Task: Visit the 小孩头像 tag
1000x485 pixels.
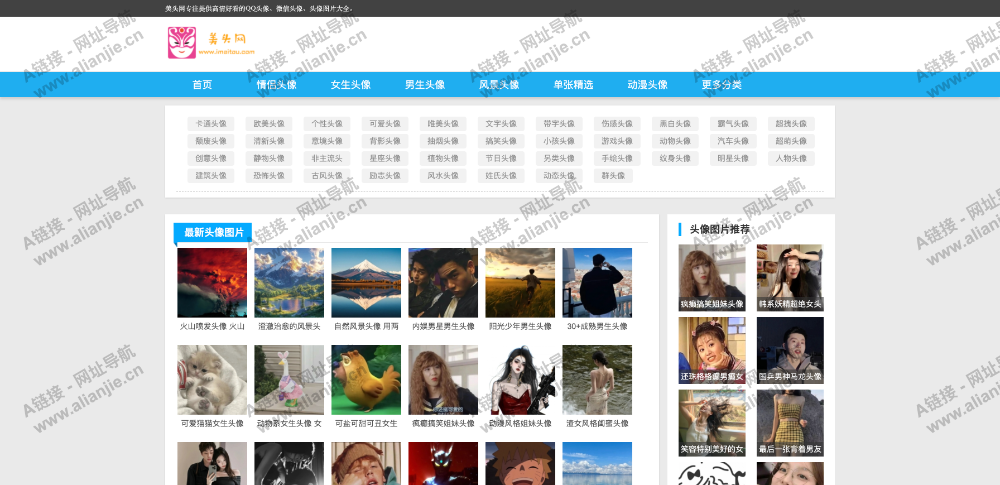Action: (559, 141)
